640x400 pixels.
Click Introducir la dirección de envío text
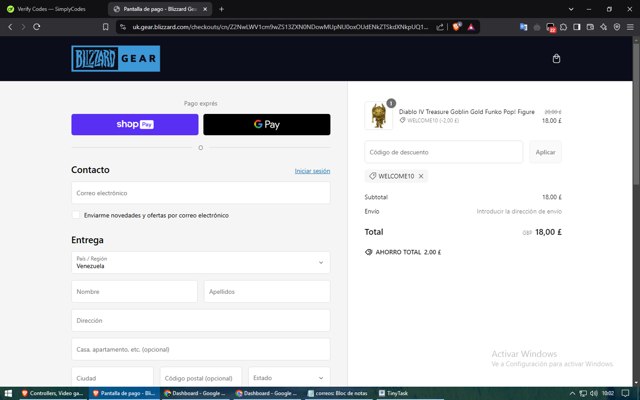[x=519, y=211]
